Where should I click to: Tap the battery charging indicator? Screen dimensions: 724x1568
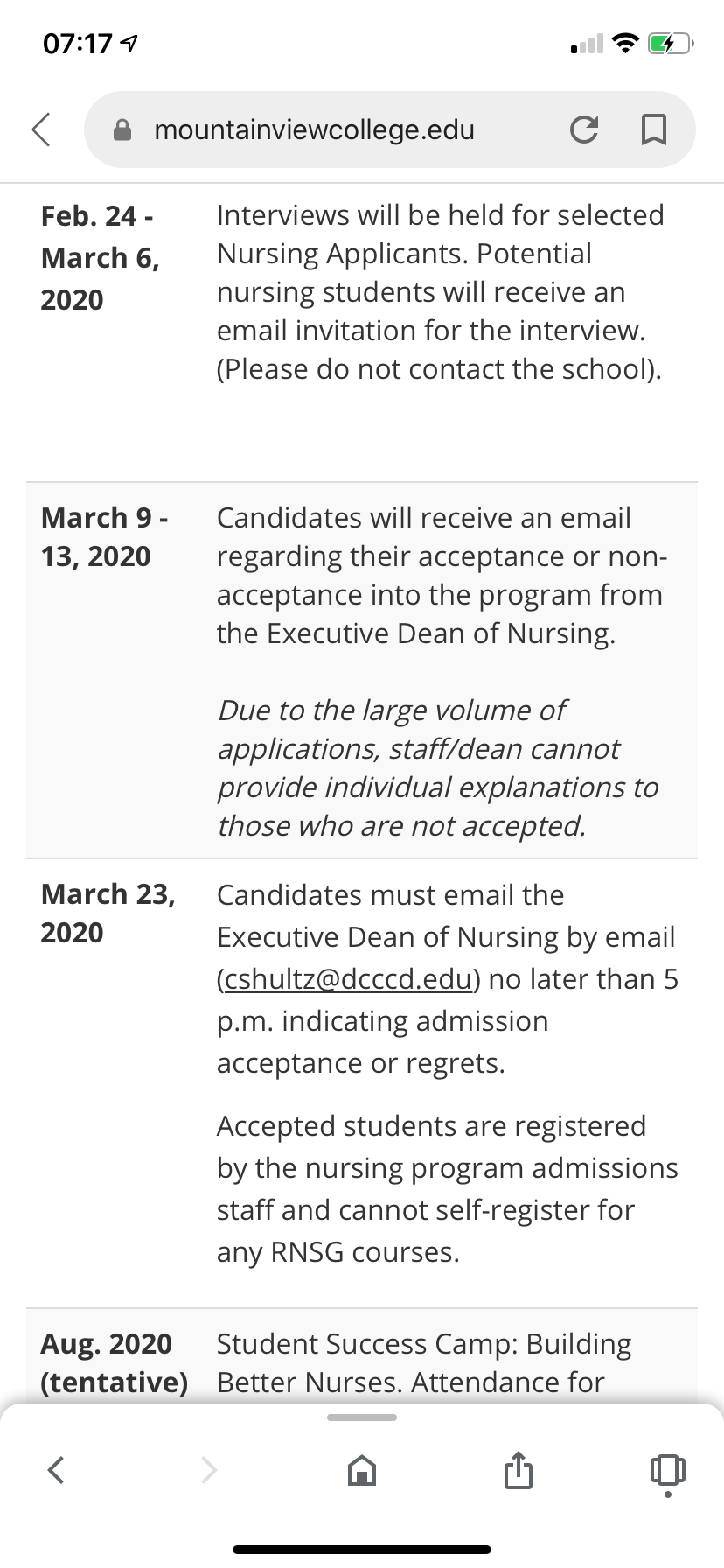click(x=671, y=43)
